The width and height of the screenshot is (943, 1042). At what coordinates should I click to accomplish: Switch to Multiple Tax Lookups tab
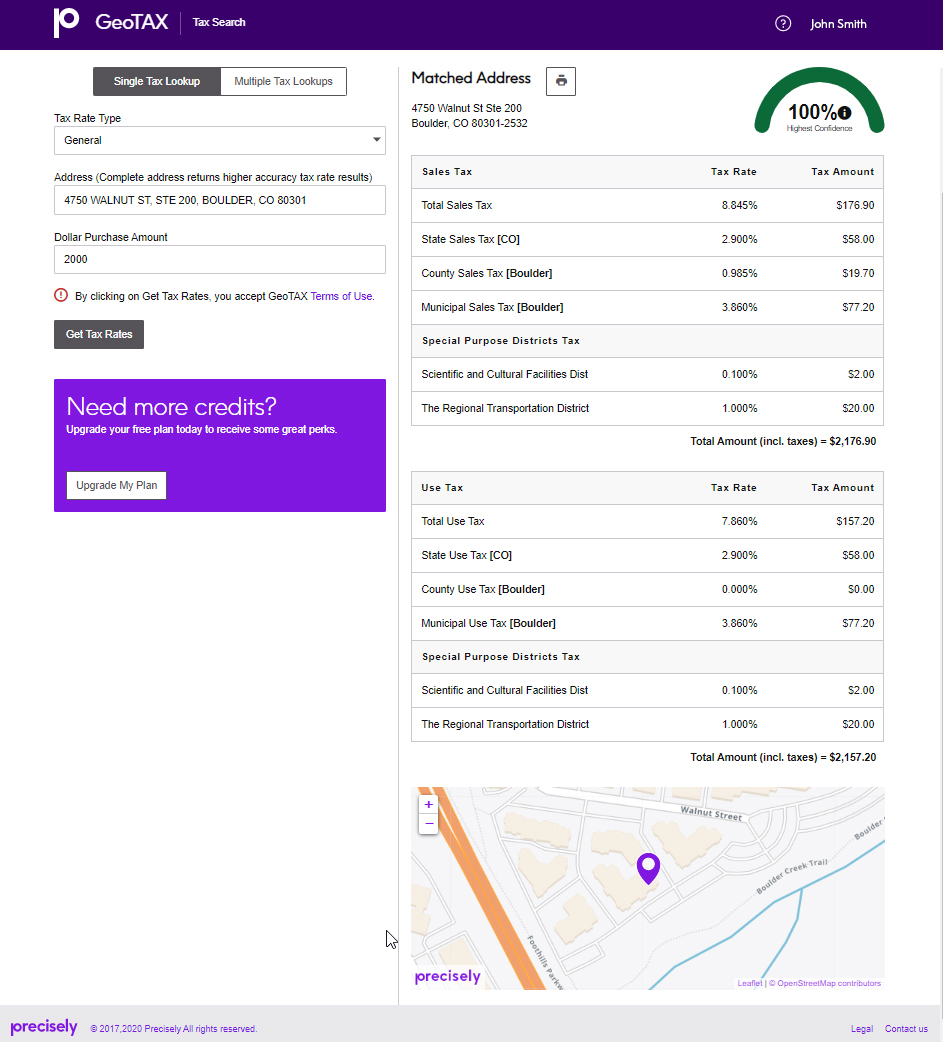tap(283, 81)
